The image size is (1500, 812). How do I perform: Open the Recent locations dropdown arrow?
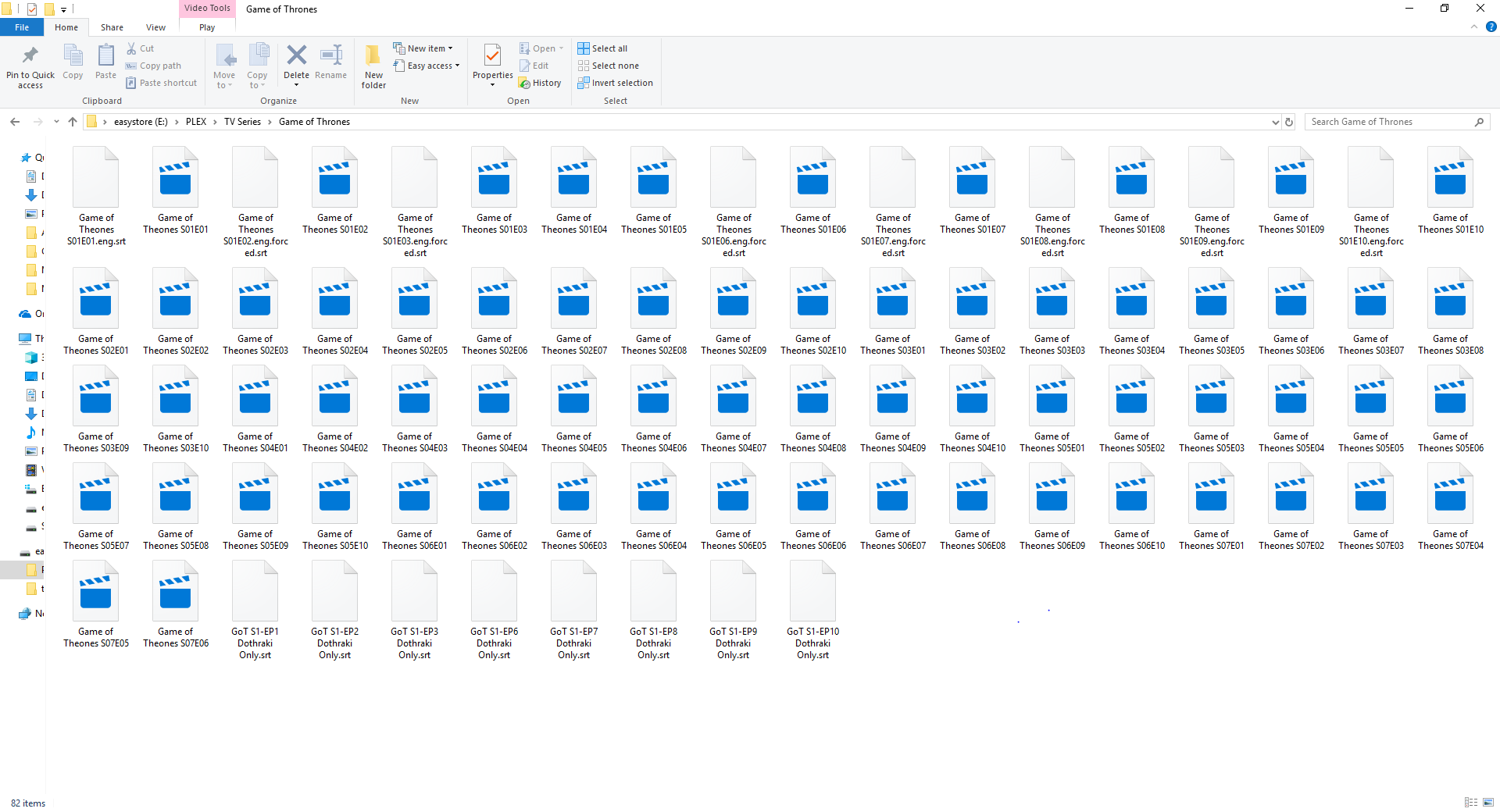point(56,122)
